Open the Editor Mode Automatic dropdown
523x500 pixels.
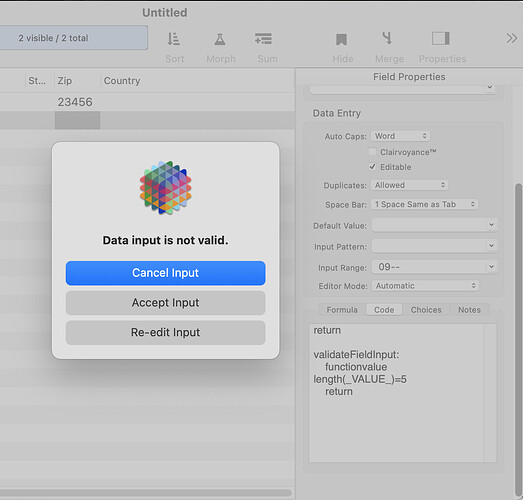point(425,286)
